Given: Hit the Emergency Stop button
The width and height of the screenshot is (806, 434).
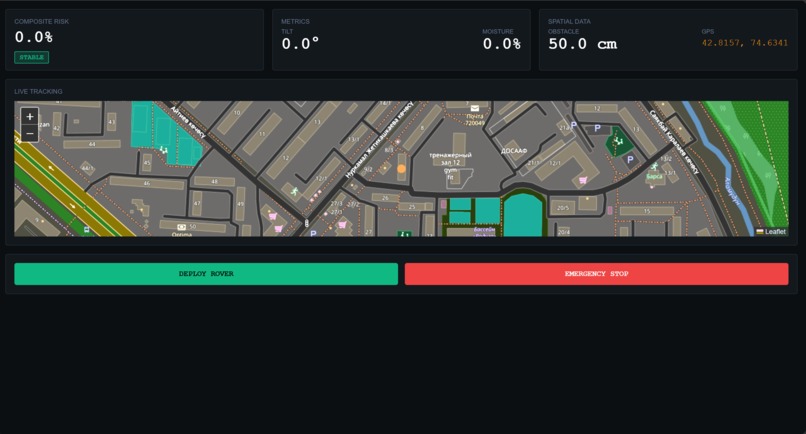Looking at the screenshot, I should click(596, 274).
